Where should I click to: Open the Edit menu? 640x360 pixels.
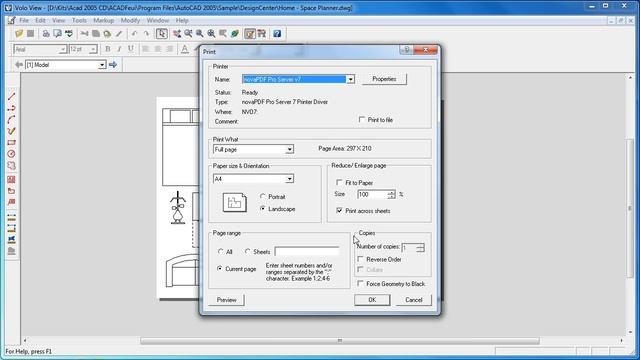(x=40, y=20)
